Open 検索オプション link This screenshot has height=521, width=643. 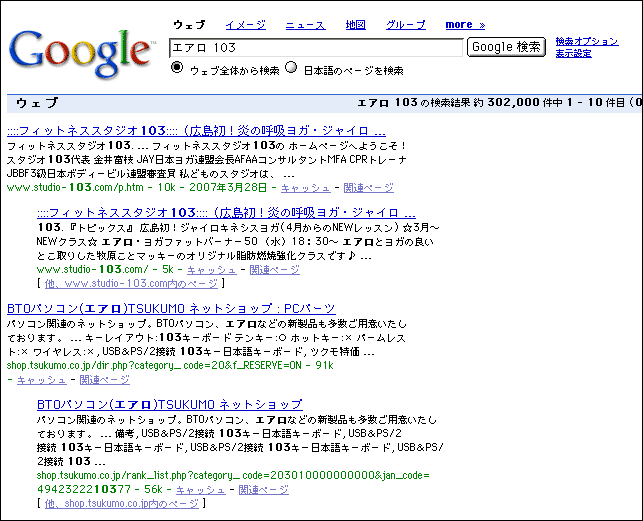587,41
